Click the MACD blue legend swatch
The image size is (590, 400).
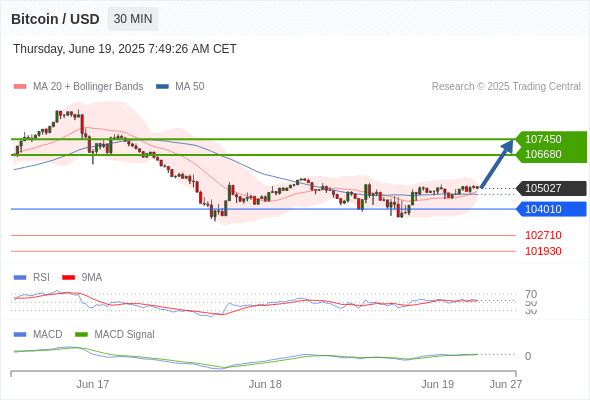click(x=20, y=335)
